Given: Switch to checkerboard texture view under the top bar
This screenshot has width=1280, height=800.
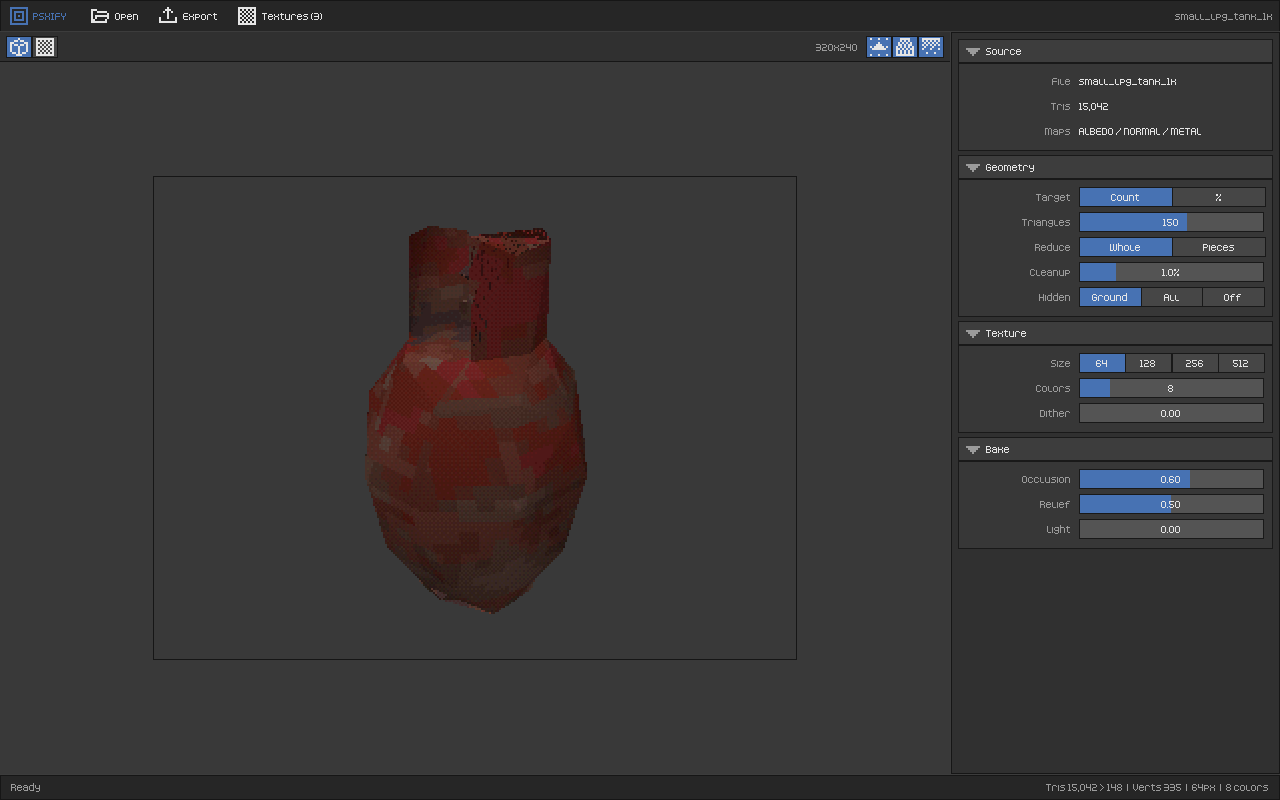Looking at the screenshot, I should [x=45, y=47].
